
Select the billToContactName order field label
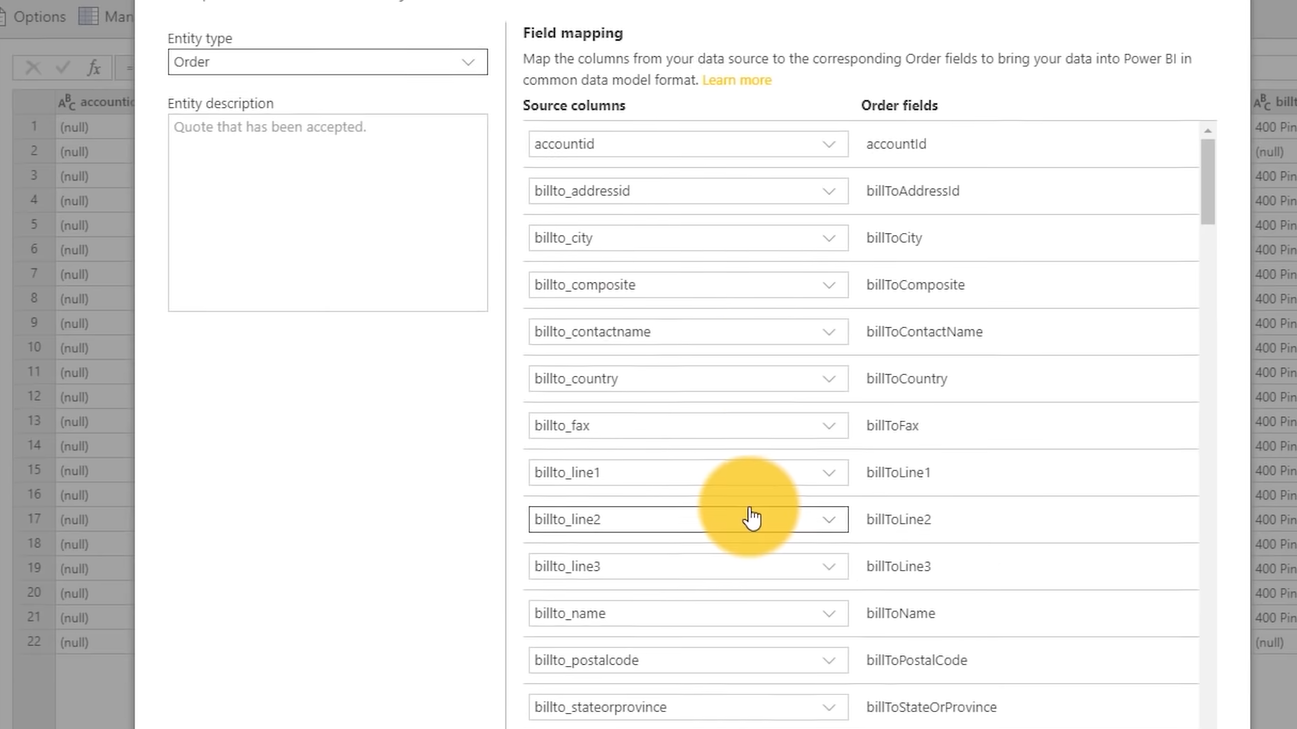click(x=924, y=332)
